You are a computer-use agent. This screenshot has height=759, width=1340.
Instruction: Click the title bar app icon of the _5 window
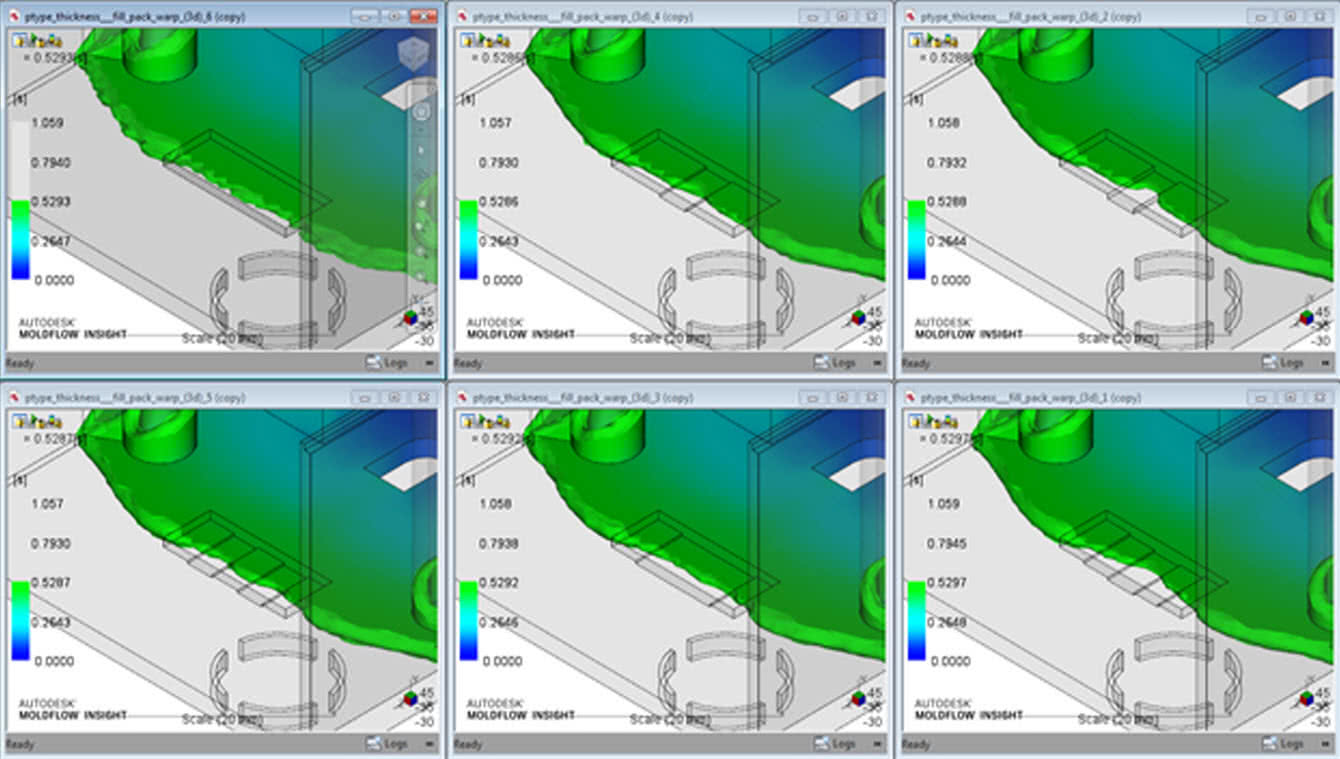click(x=15, y=398)
